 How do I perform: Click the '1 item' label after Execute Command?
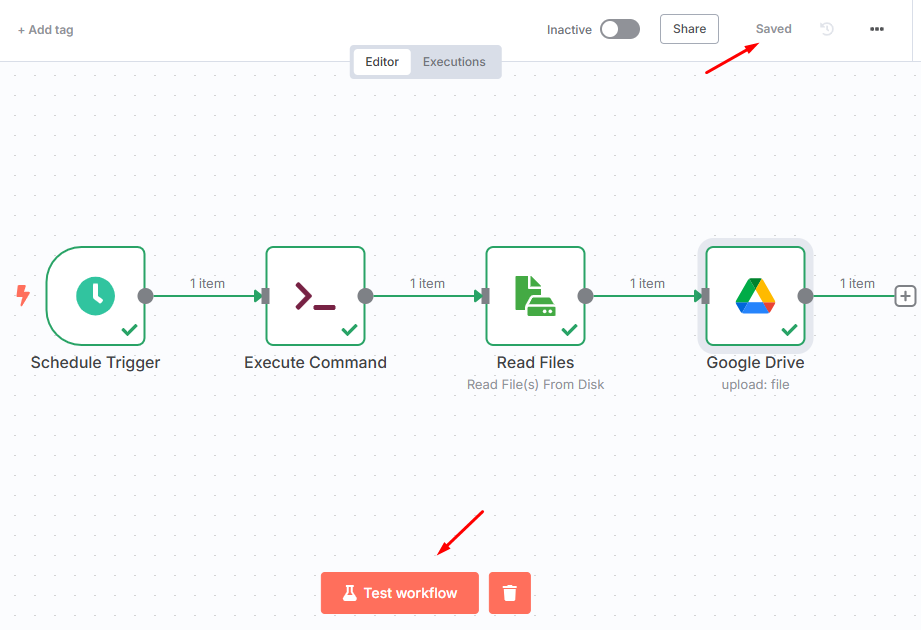[427, 284]
